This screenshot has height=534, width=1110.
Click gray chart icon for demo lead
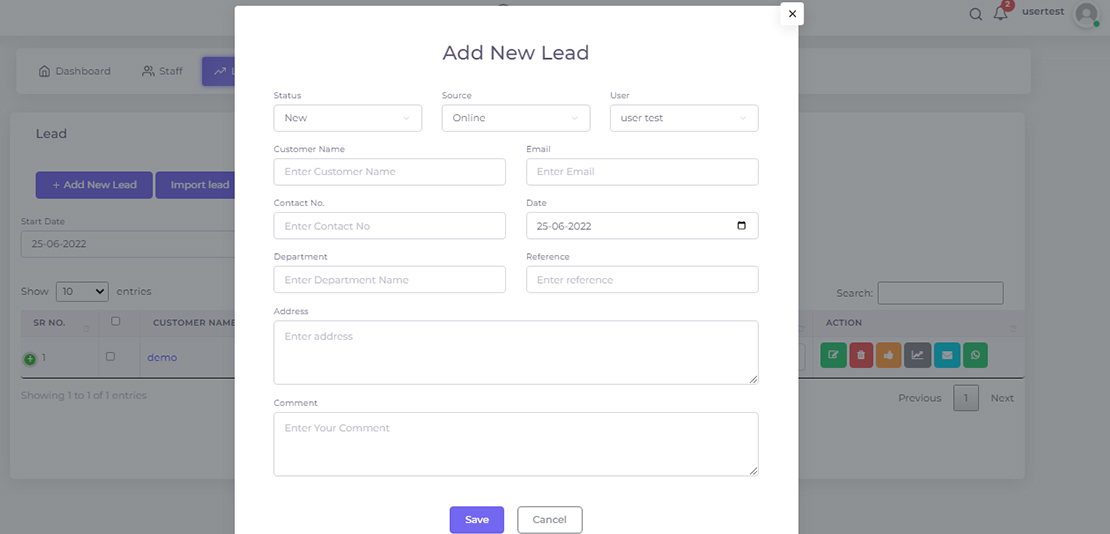pyautogui.click(x=917, y=355)
